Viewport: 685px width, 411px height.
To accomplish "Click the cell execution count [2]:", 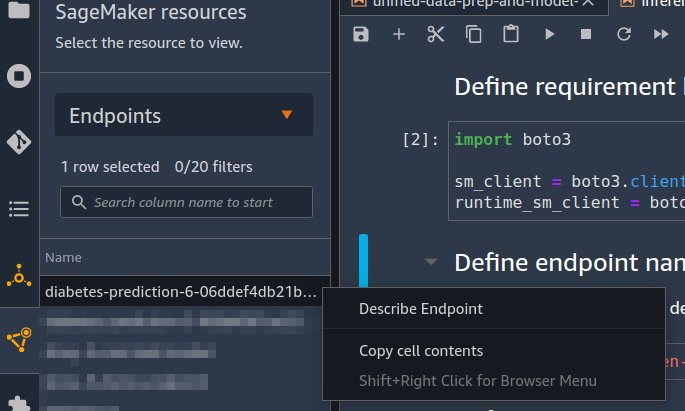I will click(x=420, y=140).
